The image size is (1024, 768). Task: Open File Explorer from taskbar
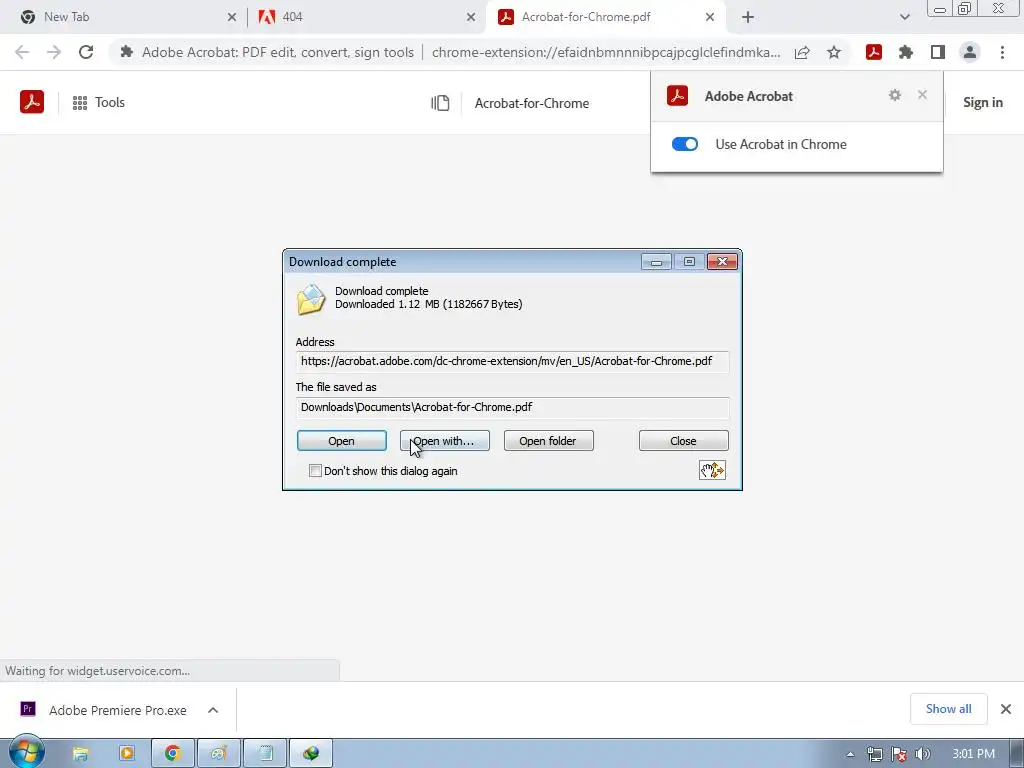pyautogui.click(x=80, y=754)
